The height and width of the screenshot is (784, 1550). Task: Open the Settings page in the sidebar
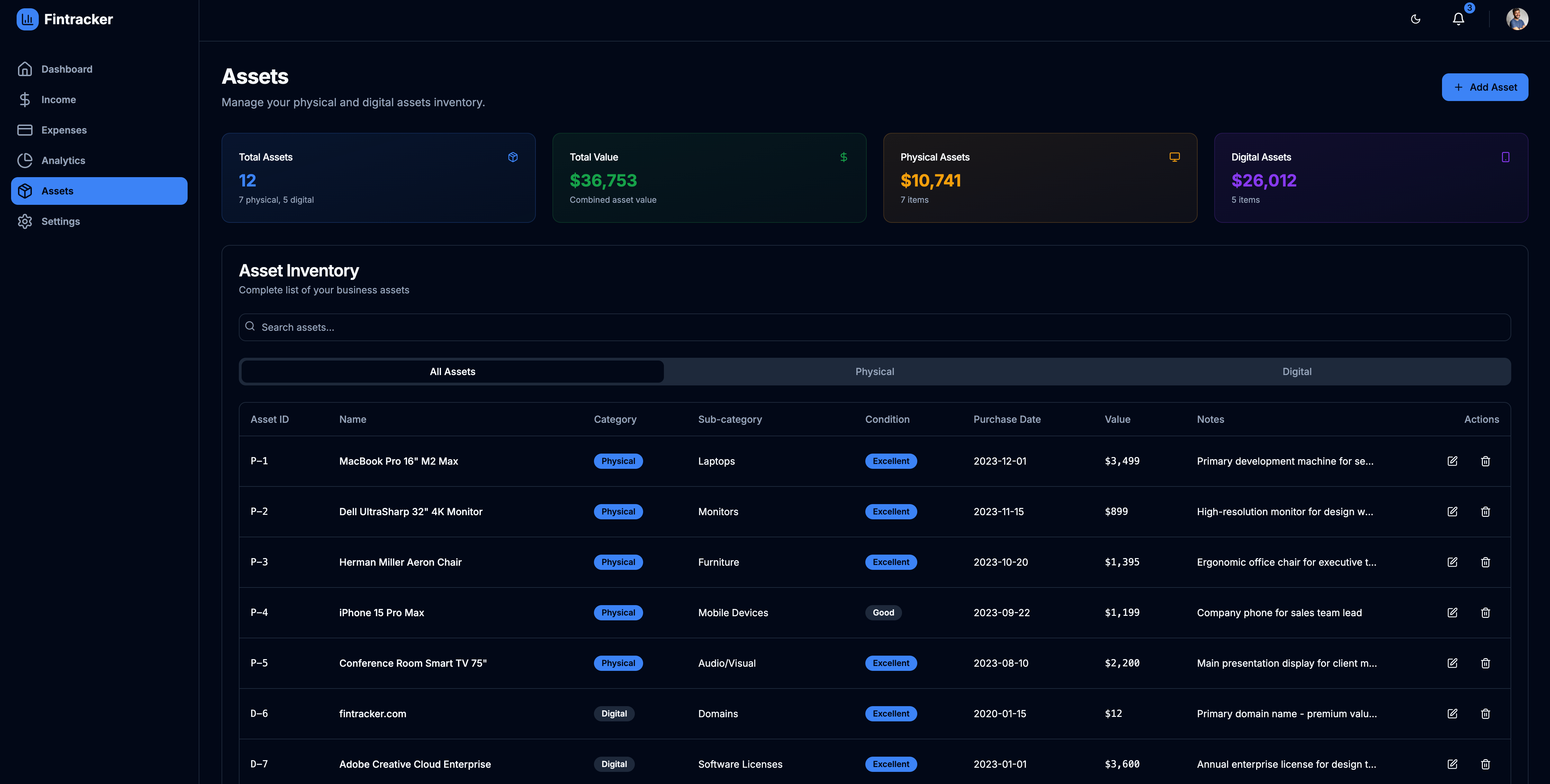(60, 221)
